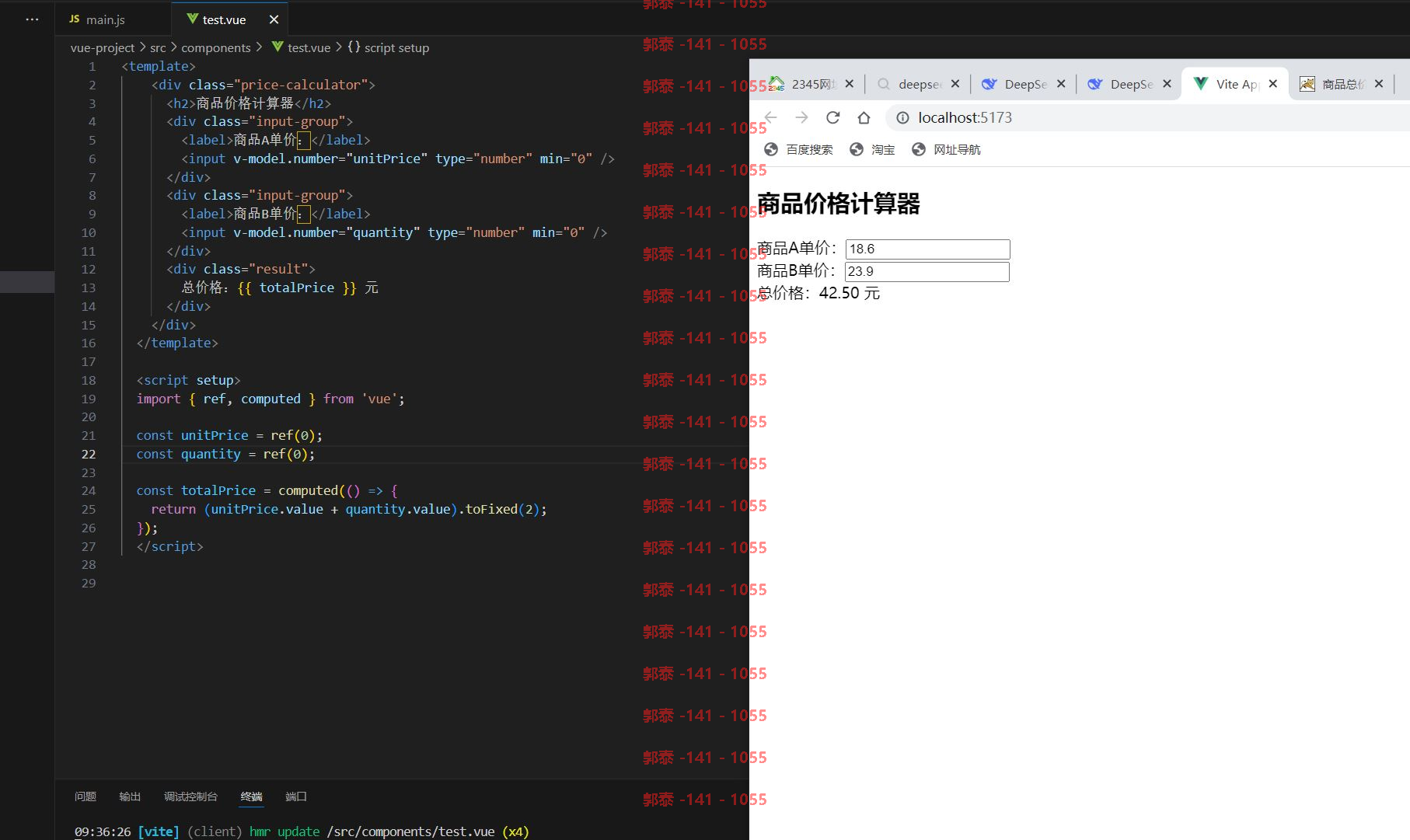Image resolution: width=1410 pixels, height=840 pixels.
Task: Close the deepseek search browser tab
Action: coord(955,84)
